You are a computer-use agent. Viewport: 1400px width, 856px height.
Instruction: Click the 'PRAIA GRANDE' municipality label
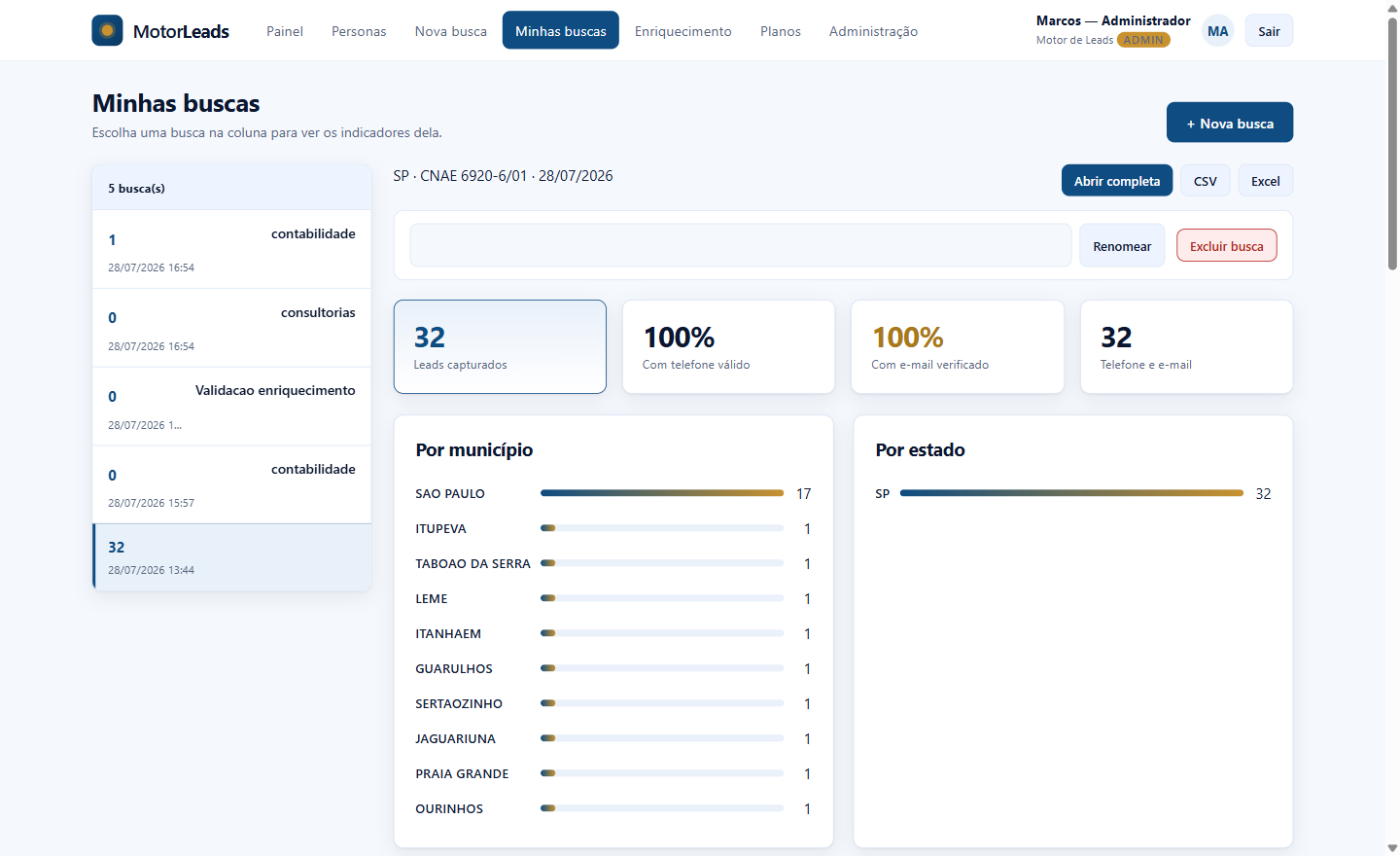pos(462,774)
